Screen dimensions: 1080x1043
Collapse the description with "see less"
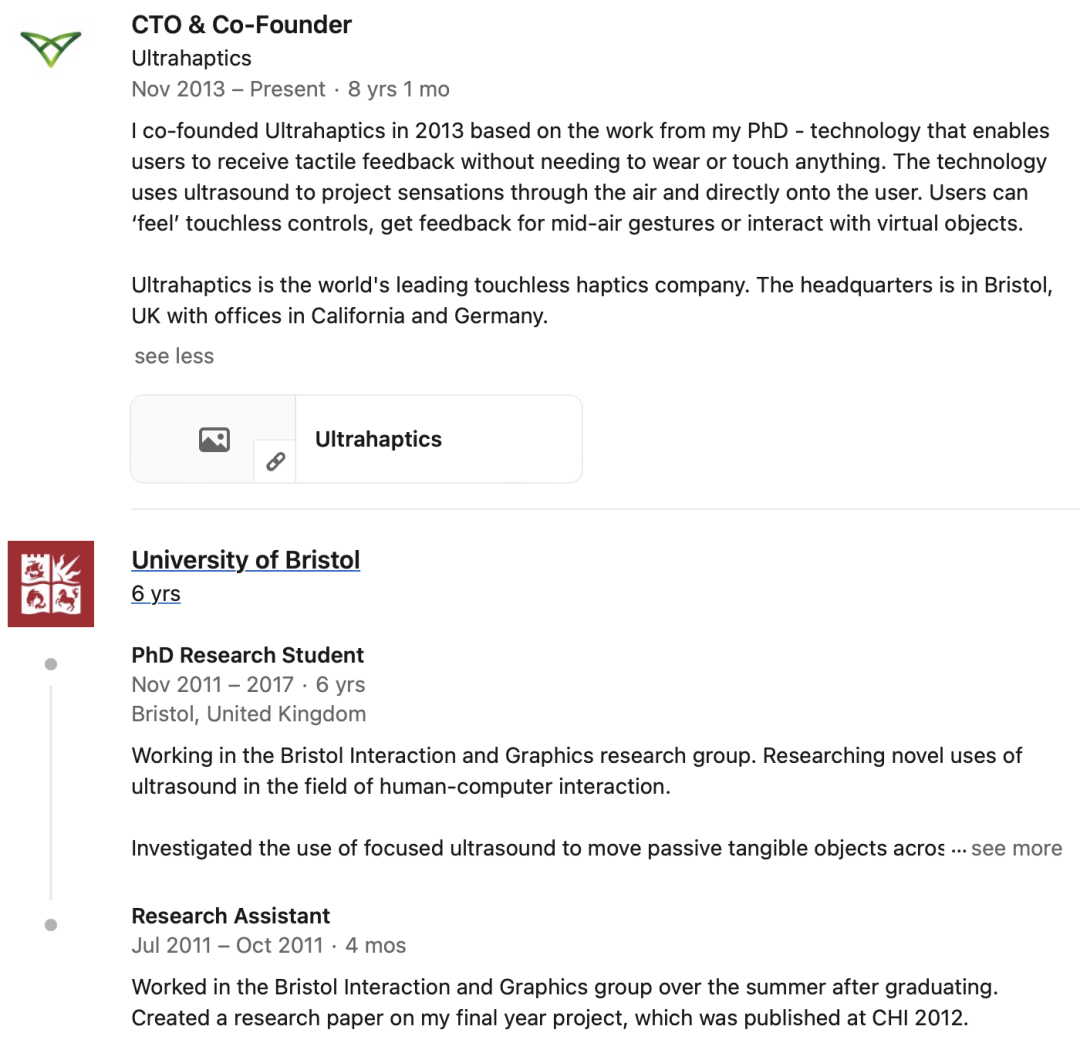(174, 356)
